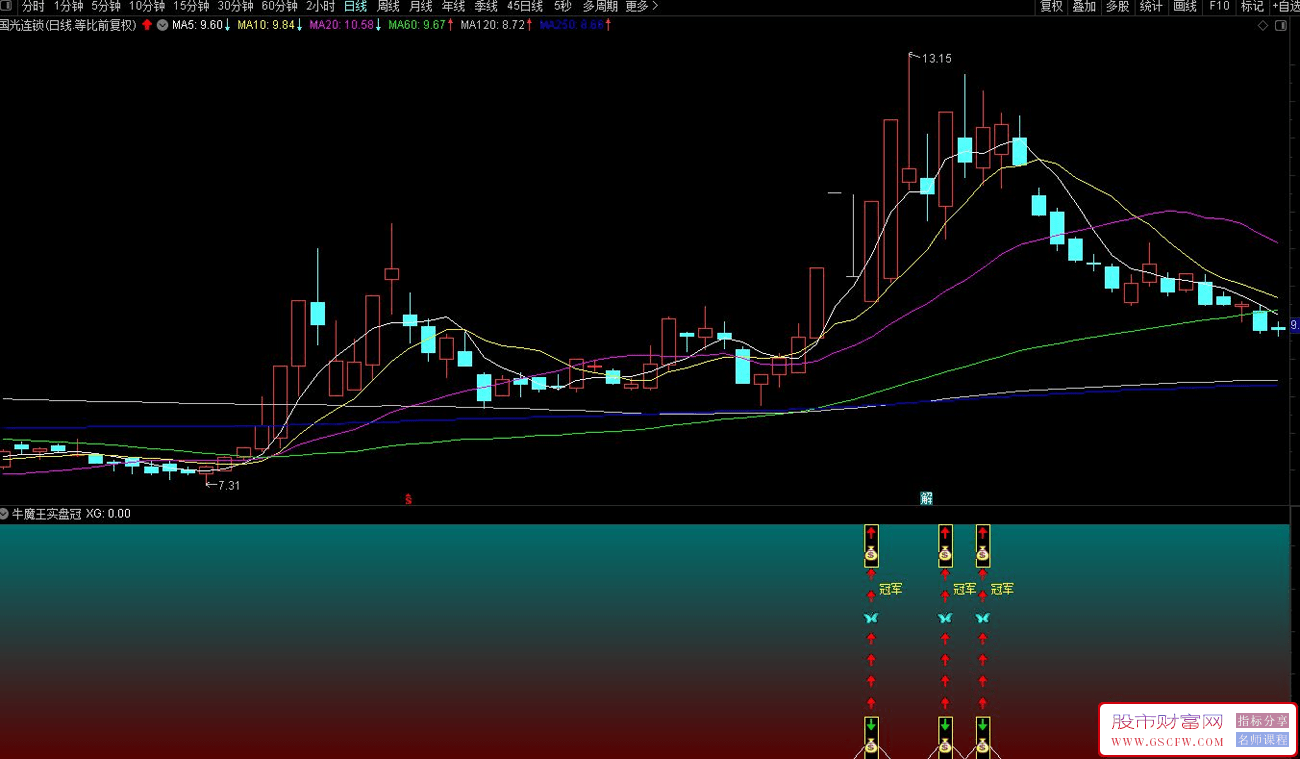Switch to the 10分钟 timeframe
The width and height of the screenshot is (1300, 759).
[x=147, y=6]
